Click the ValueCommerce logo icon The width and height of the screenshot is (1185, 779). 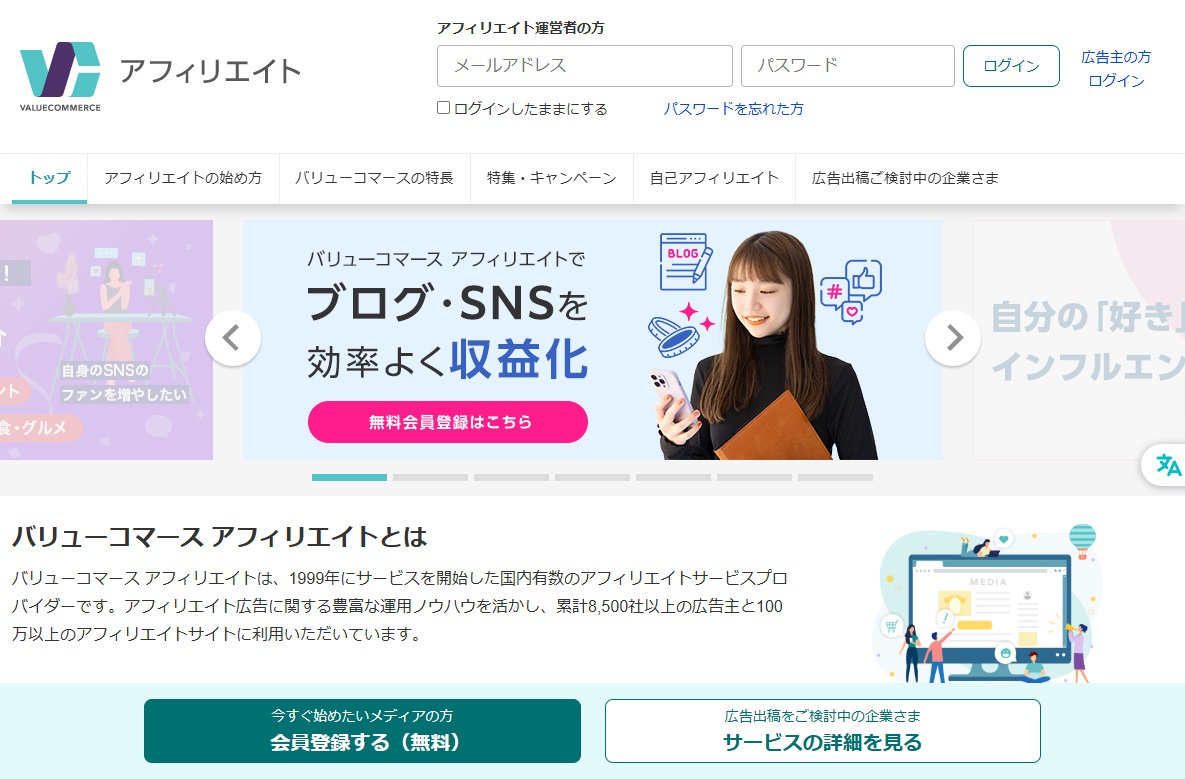coord(60,70)
